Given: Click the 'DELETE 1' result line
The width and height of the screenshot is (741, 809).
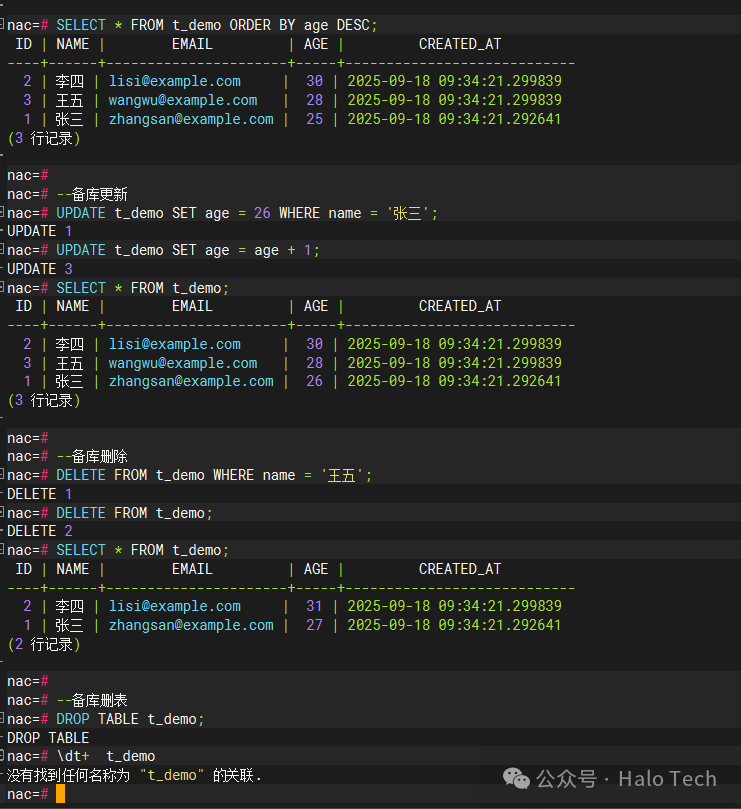Looking at the screenshot, I should click(x=39, y=494).
